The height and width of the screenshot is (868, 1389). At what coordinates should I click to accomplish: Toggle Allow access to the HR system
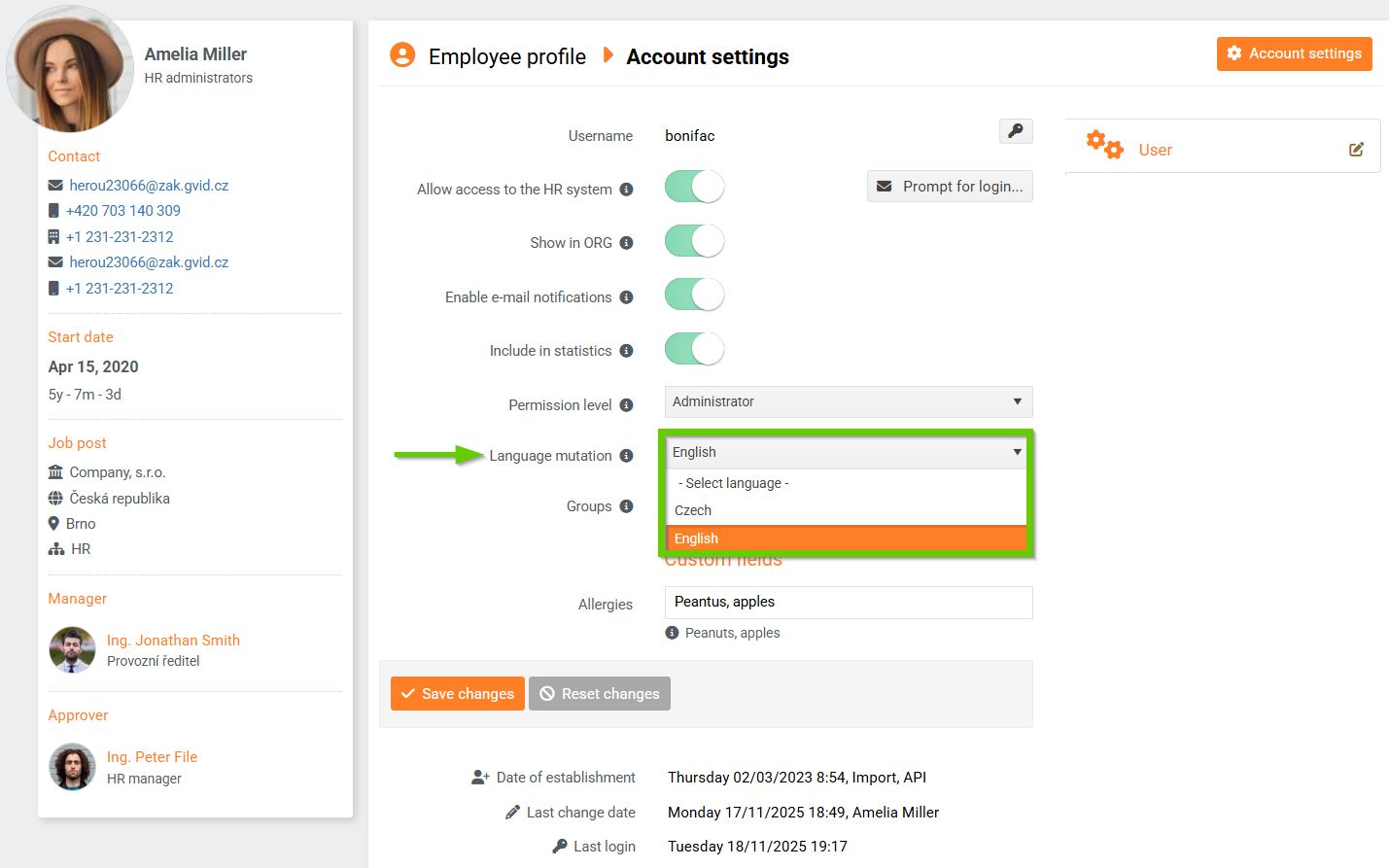pos(694,187)
